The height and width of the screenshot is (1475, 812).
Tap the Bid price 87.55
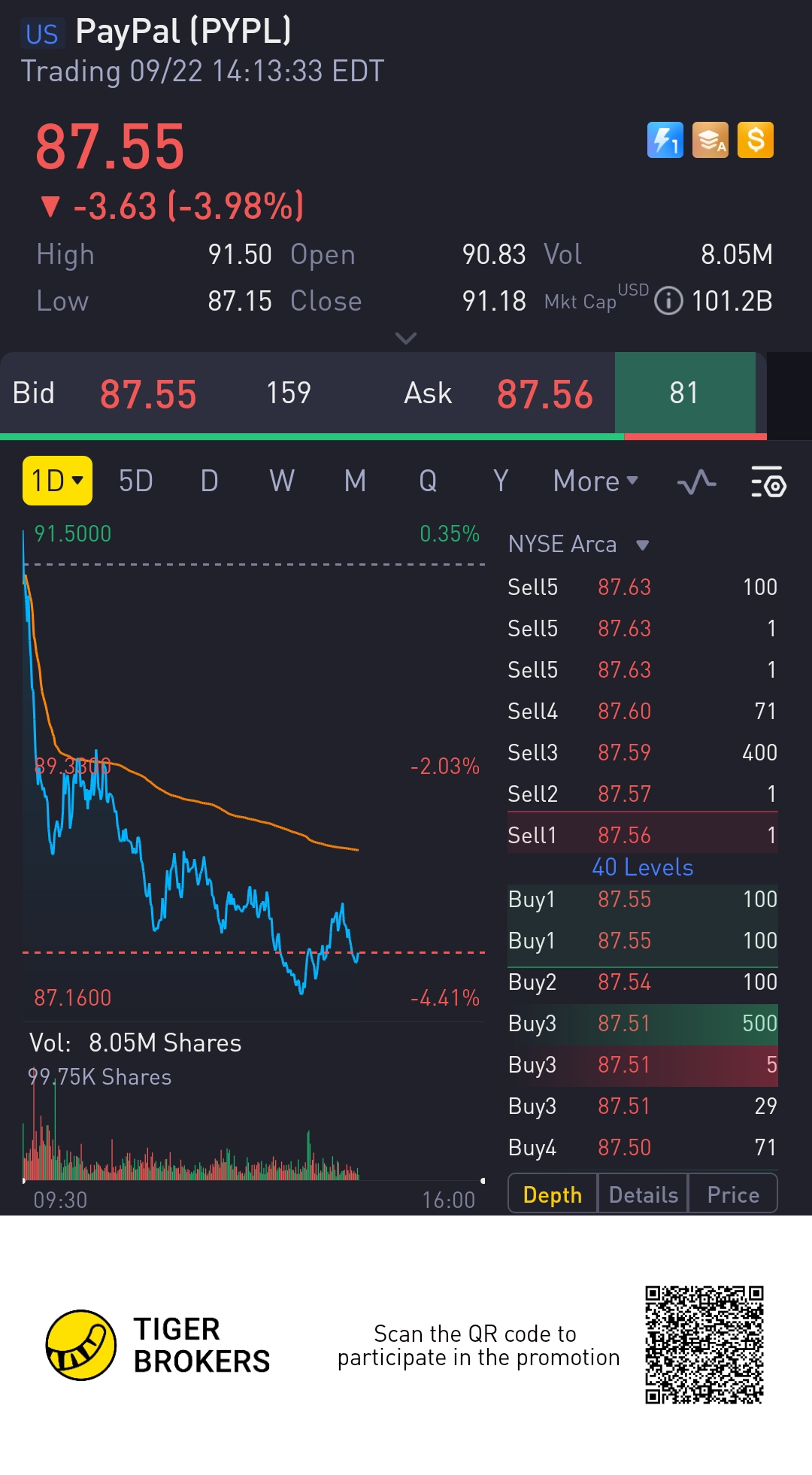[x=148, y=394]
